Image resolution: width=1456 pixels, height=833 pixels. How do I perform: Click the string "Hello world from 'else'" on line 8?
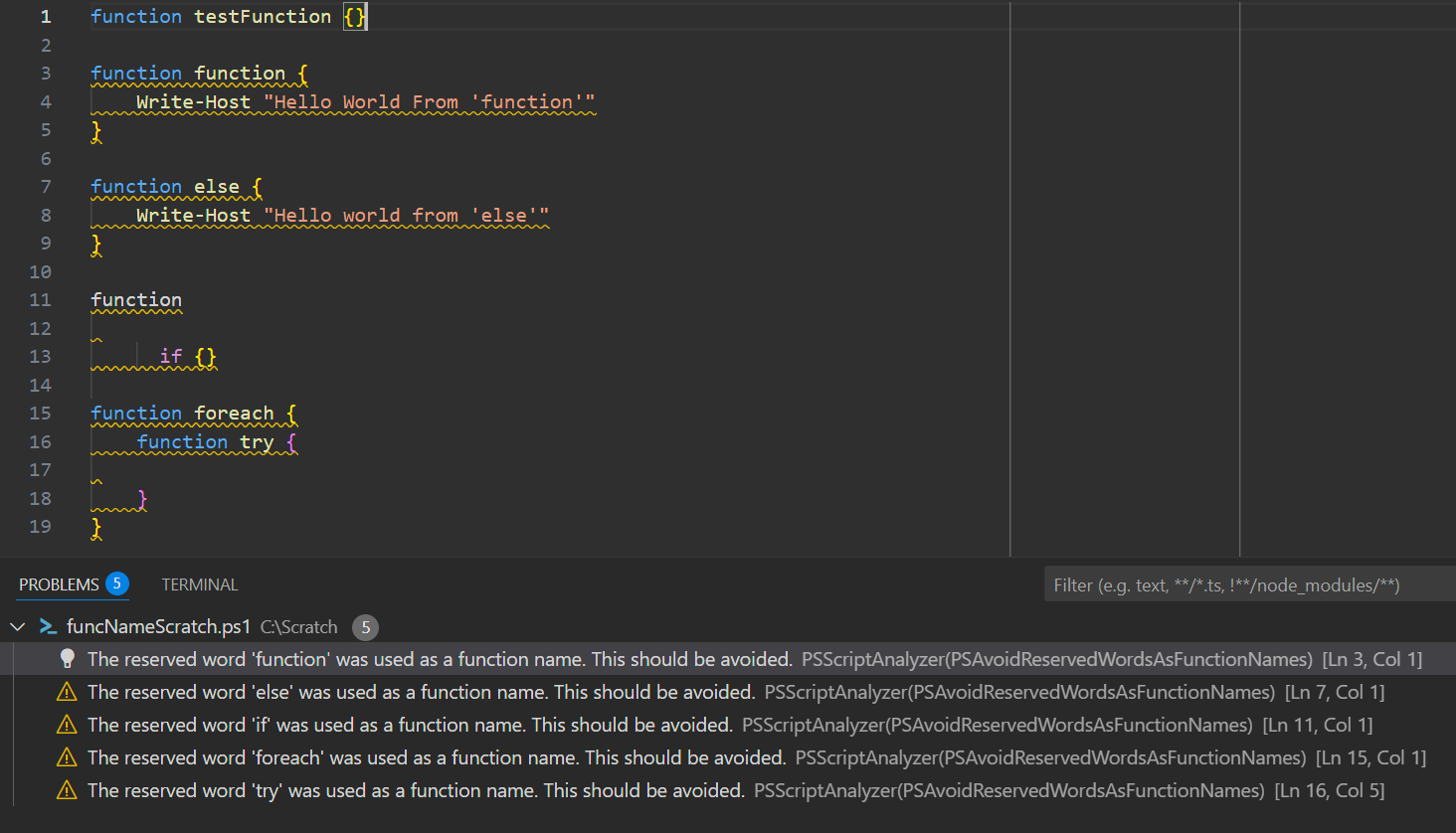tap(407, 216)
